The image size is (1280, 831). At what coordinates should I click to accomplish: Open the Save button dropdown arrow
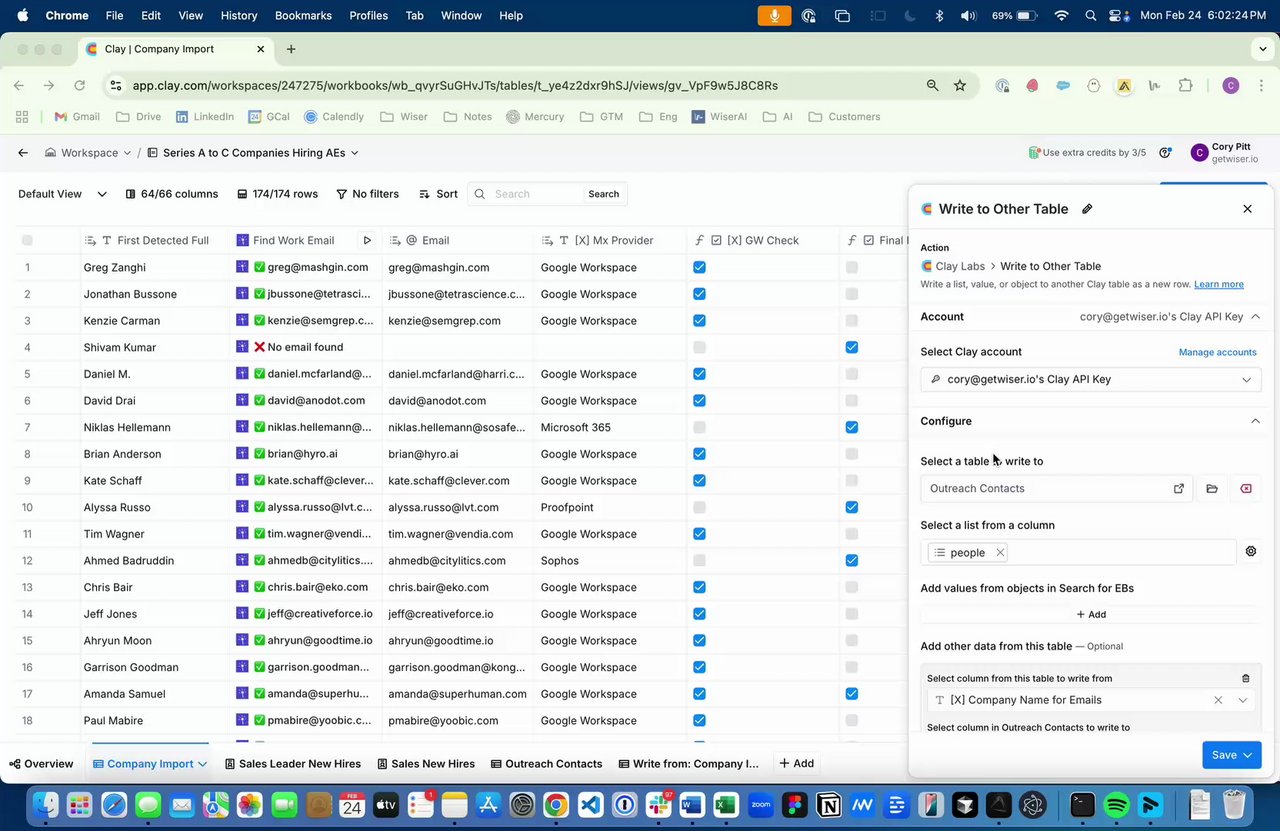[1248, 755]
